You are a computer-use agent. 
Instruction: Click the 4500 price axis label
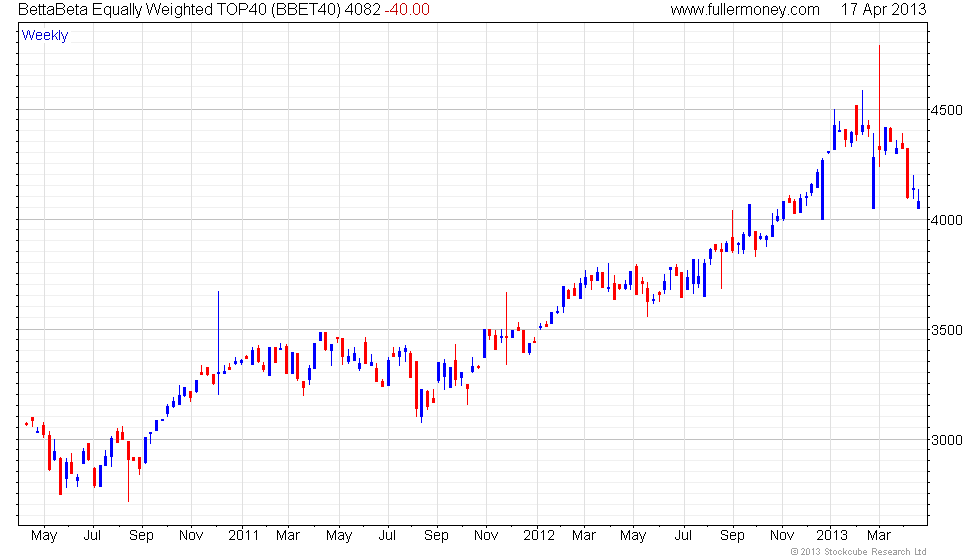coord(947,110)
